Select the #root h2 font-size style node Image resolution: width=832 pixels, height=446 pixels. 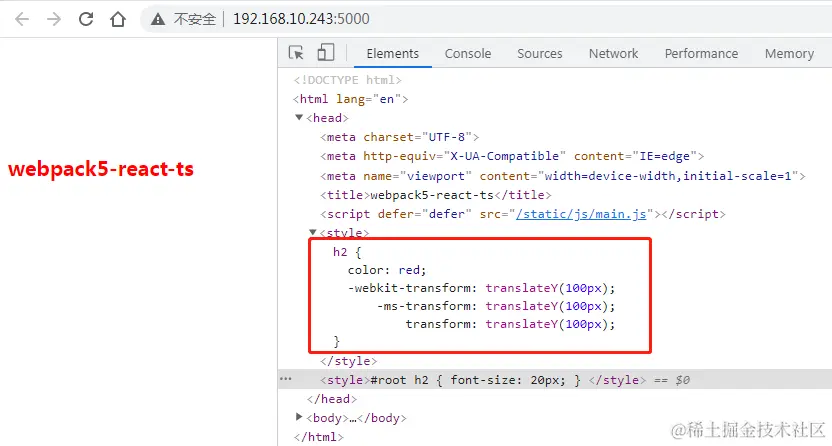point(483,380)
